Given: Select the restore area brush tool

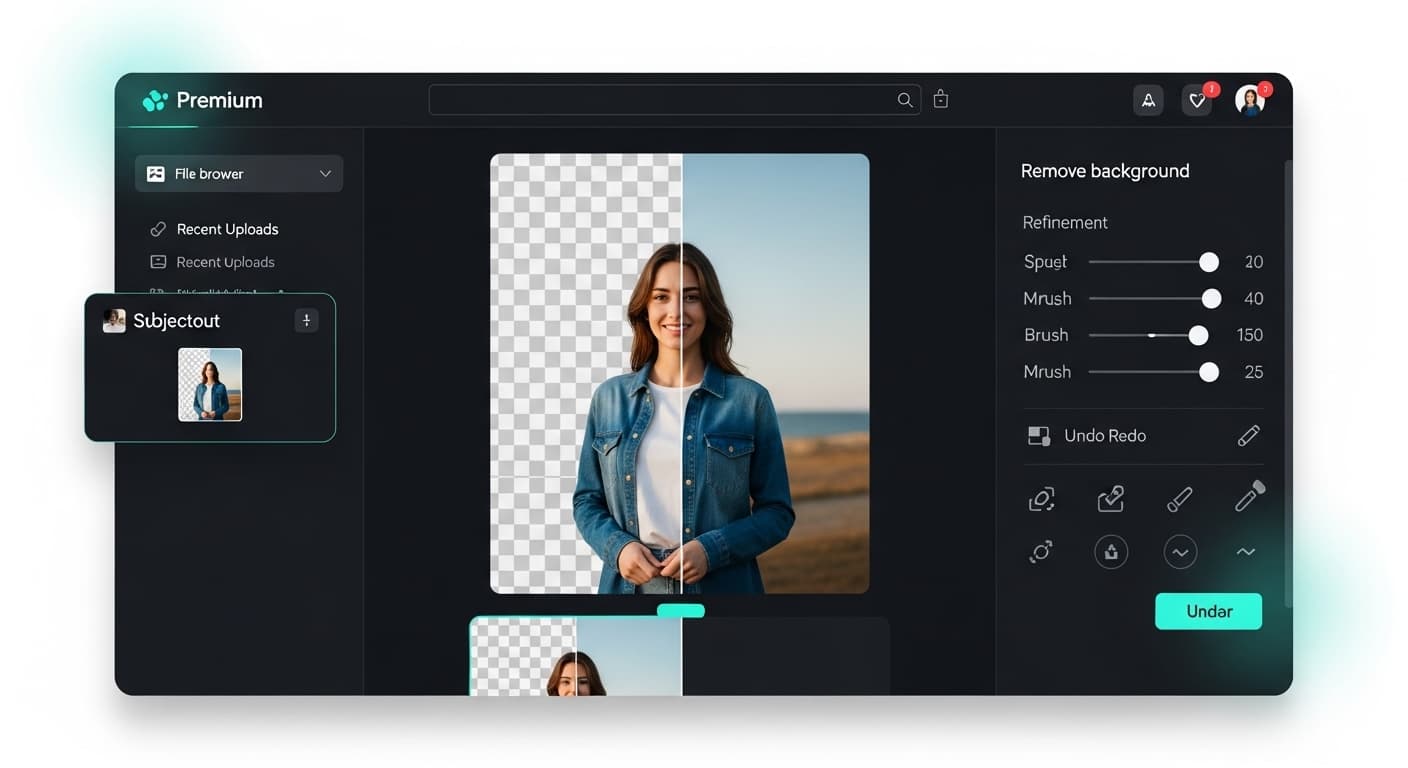Looking at the screenshot, I should point(1110,498).
